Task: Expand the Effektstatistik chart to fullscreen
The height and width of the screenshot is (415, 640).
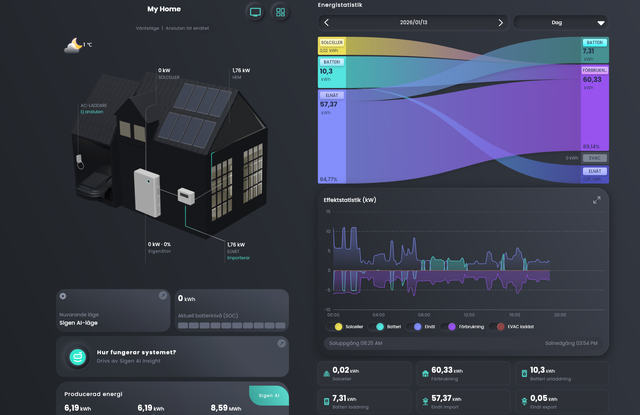Action: point(597,200)
